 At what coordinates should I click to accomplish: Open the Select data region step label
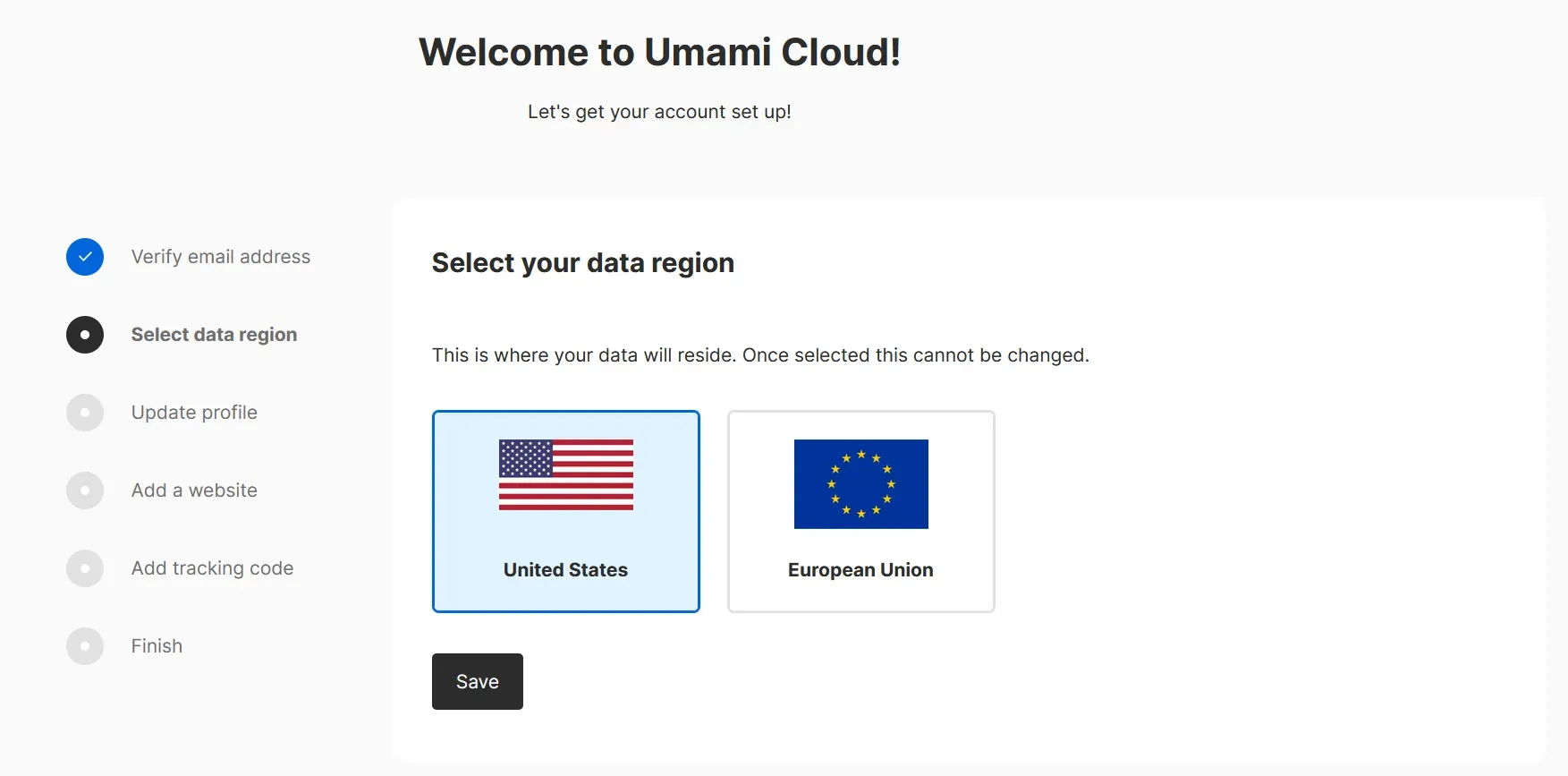214,335
